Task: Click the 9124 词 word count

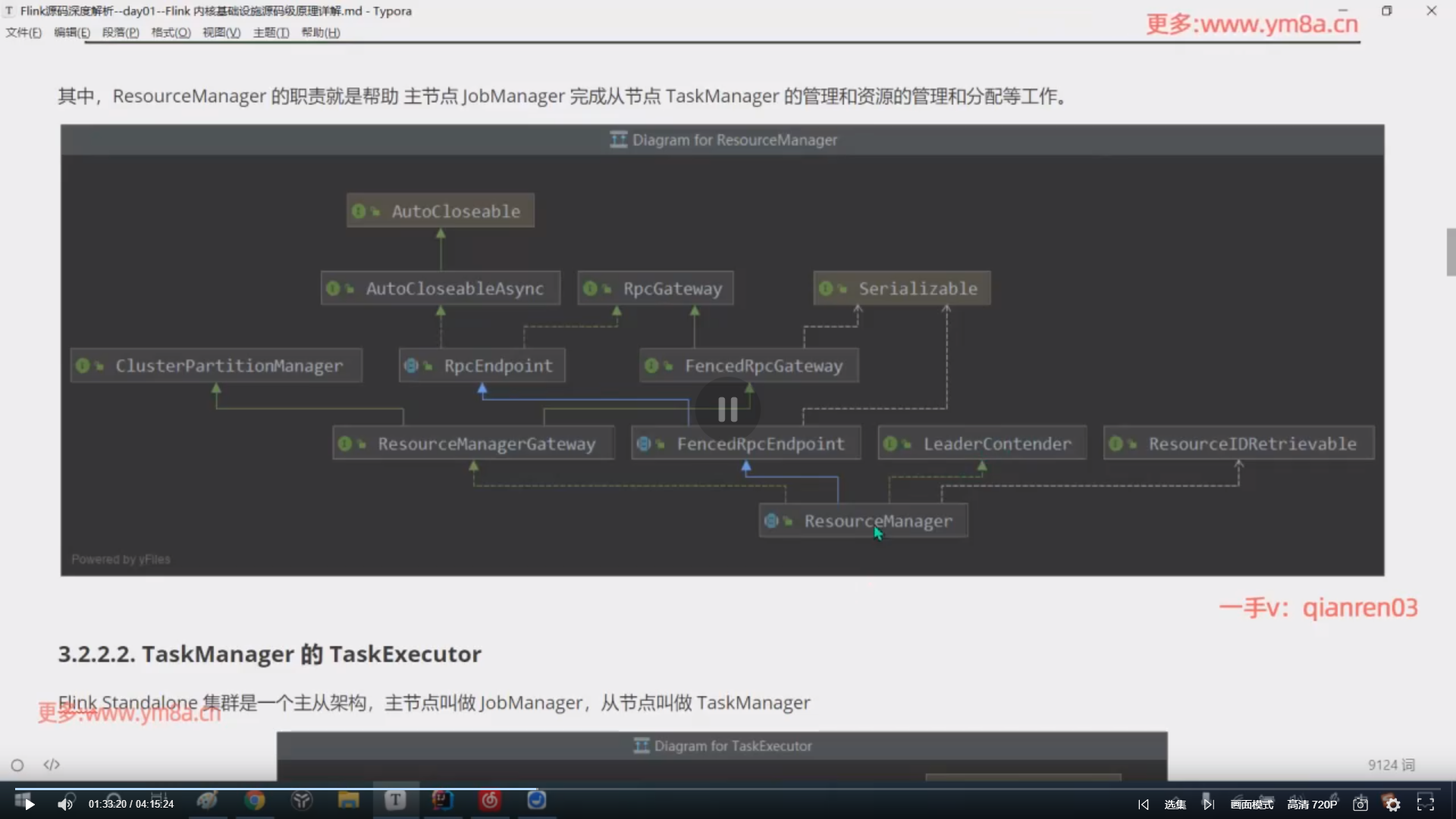Action: pyautogui.click(x=1391, y=765)
